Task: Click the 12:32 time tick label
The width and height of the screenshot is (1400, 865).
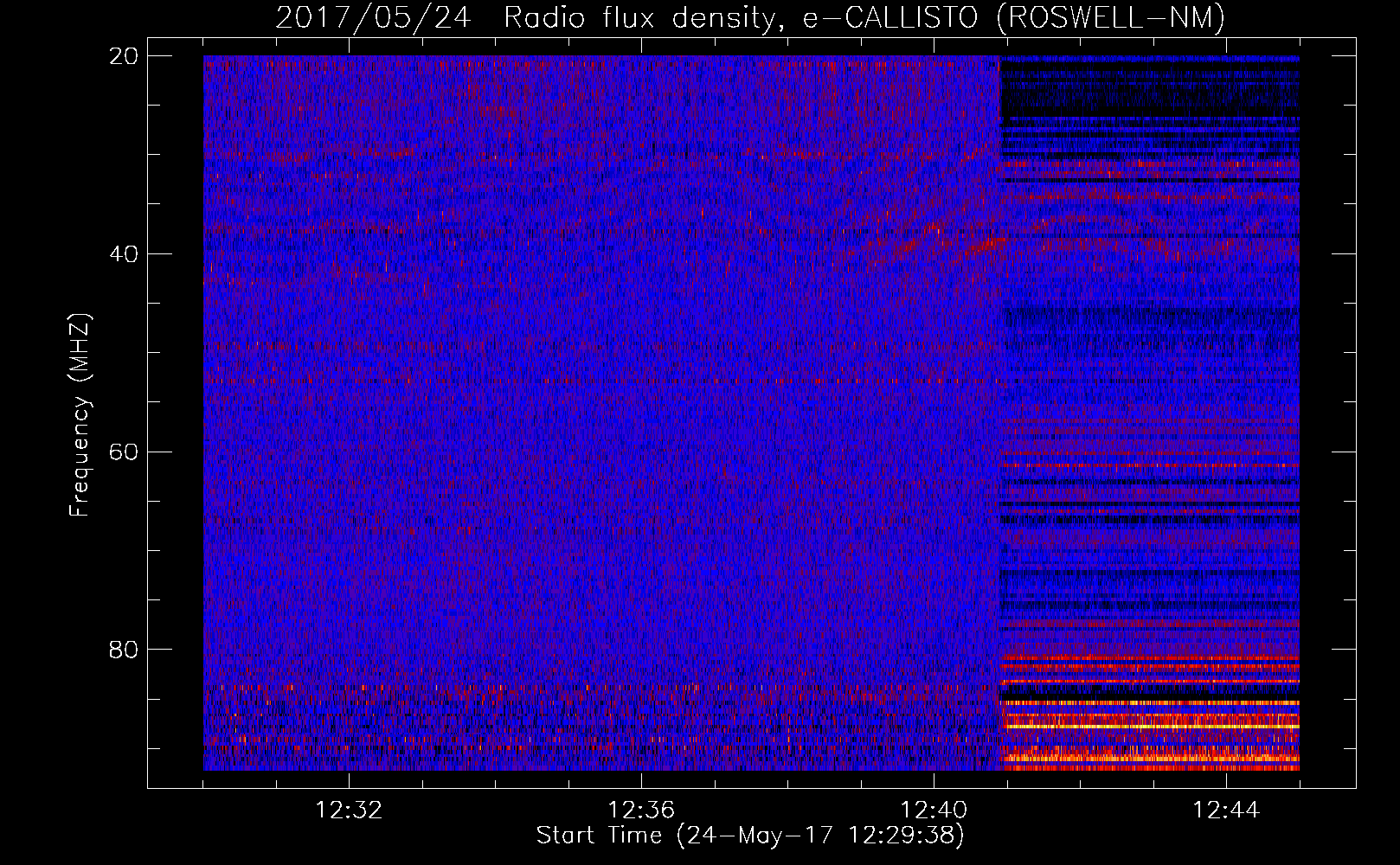Action: 349,811
